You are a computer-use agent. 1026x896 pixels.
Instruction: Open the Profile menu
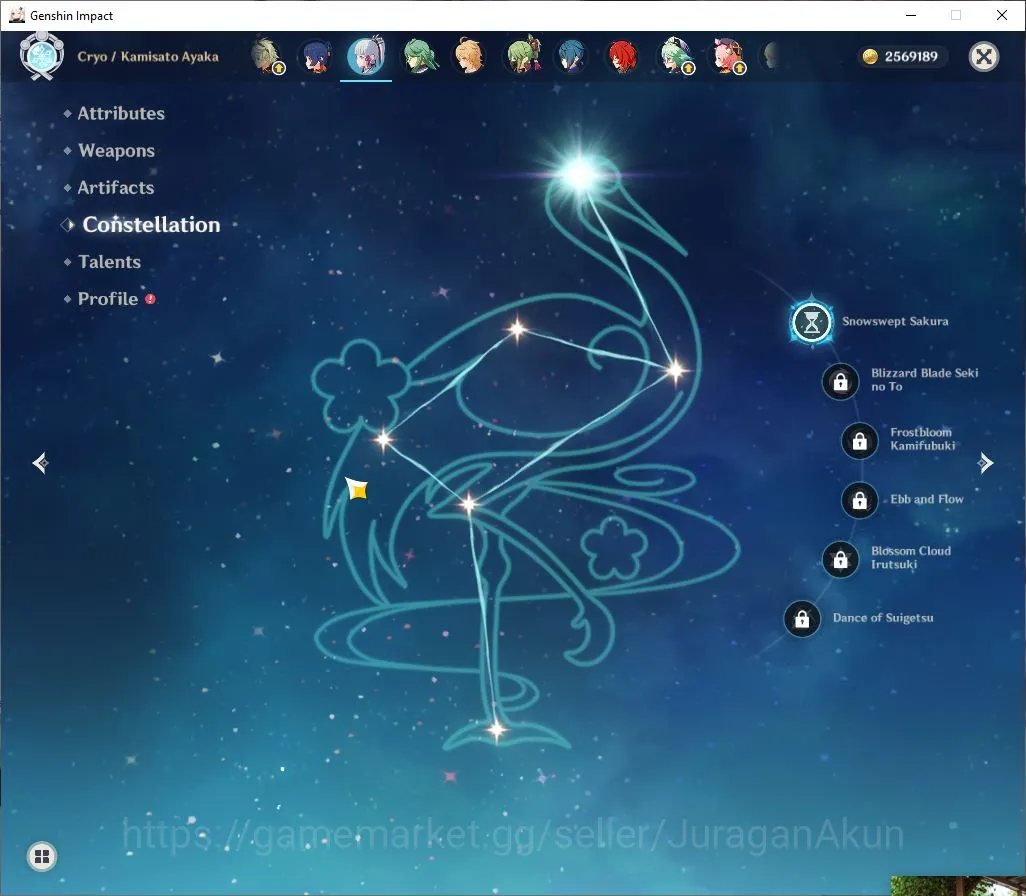(x=108, y=299)
